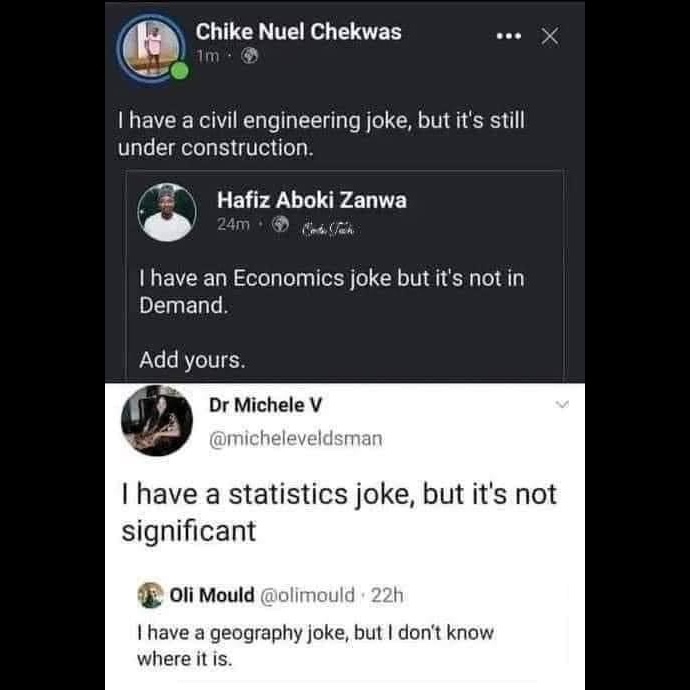Click the green online status dot

click(180, 71)
